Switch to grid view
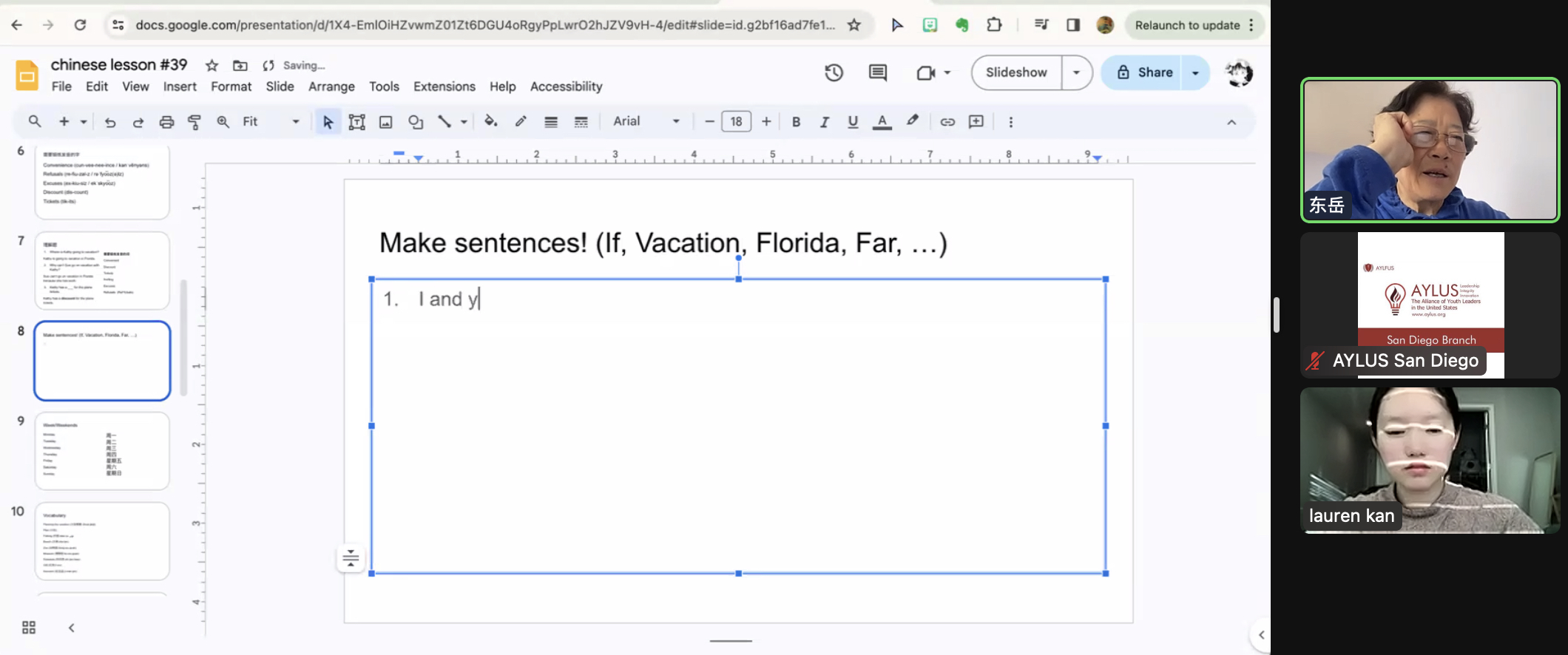Image resolution: width=1568 pixels, height=655 pixels. point(29,628)
